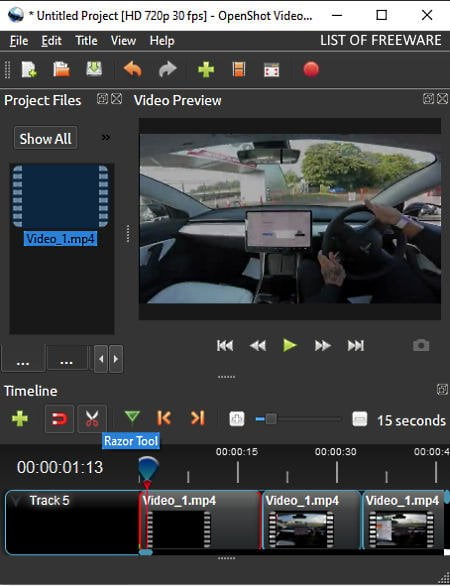Click the camera Save Frame icon
The image size is (450, 586).
coord(421,345)
